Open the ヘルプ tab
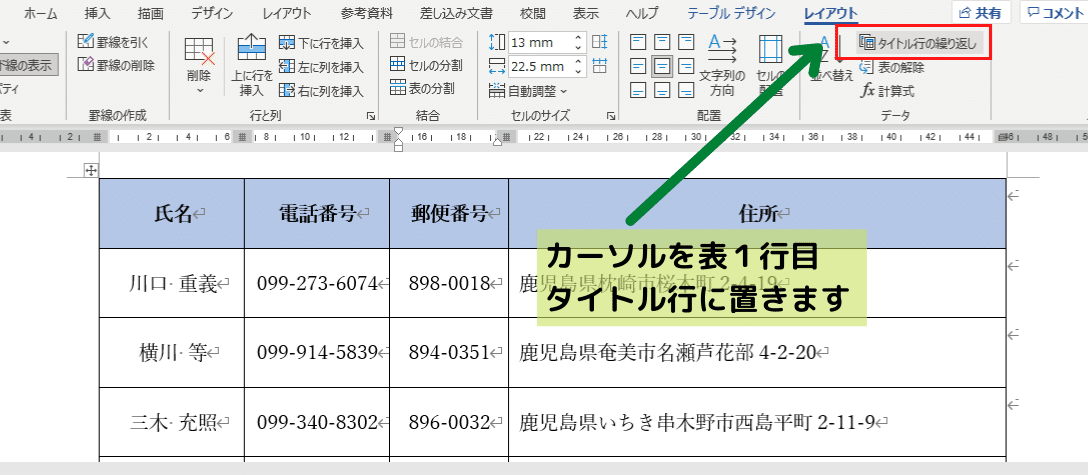Screen dimensions: 1088x475 642,13
